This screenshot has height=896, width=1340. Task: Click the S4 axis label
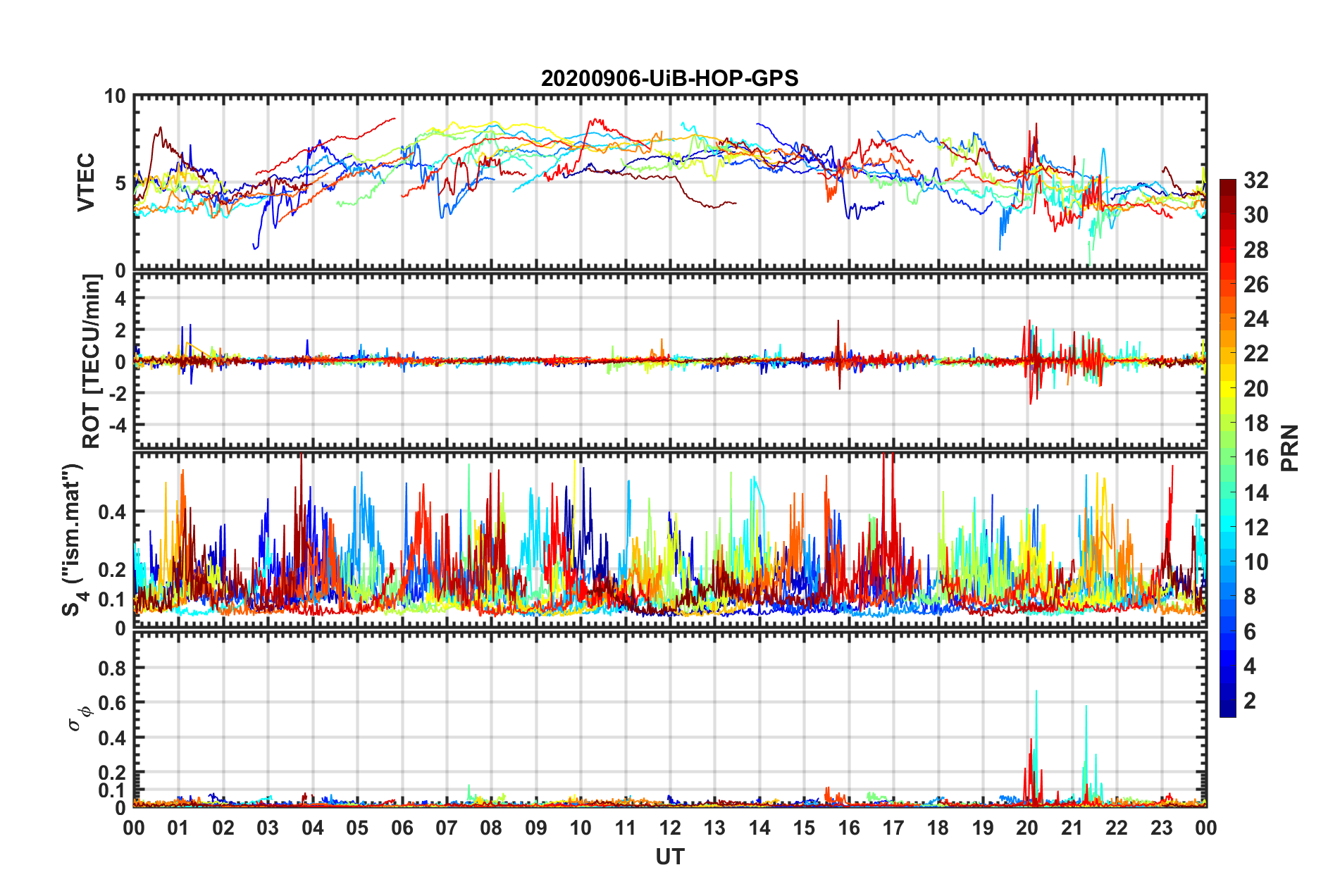click(73, 540)
